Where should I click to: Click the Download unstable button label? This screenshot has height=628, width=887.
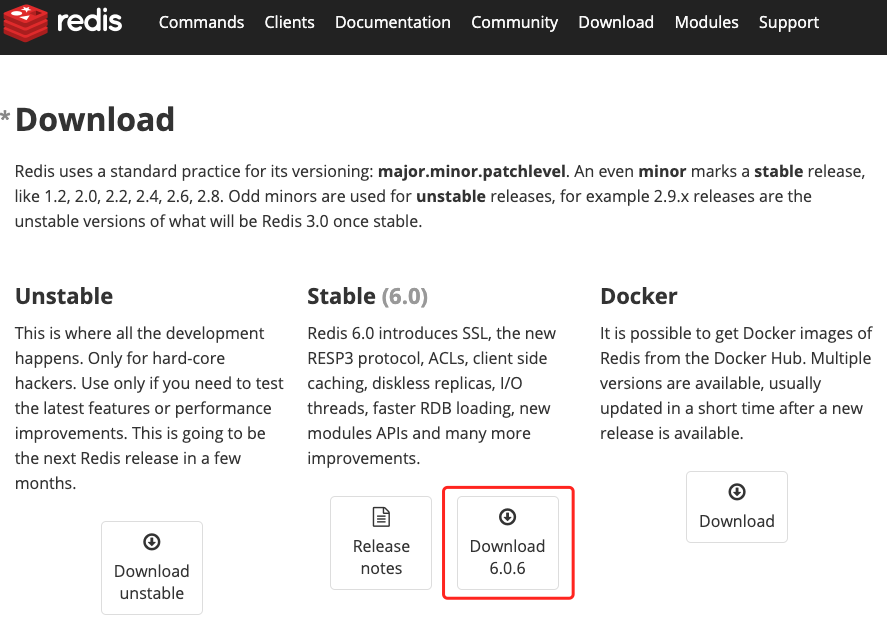pos(152,582)
